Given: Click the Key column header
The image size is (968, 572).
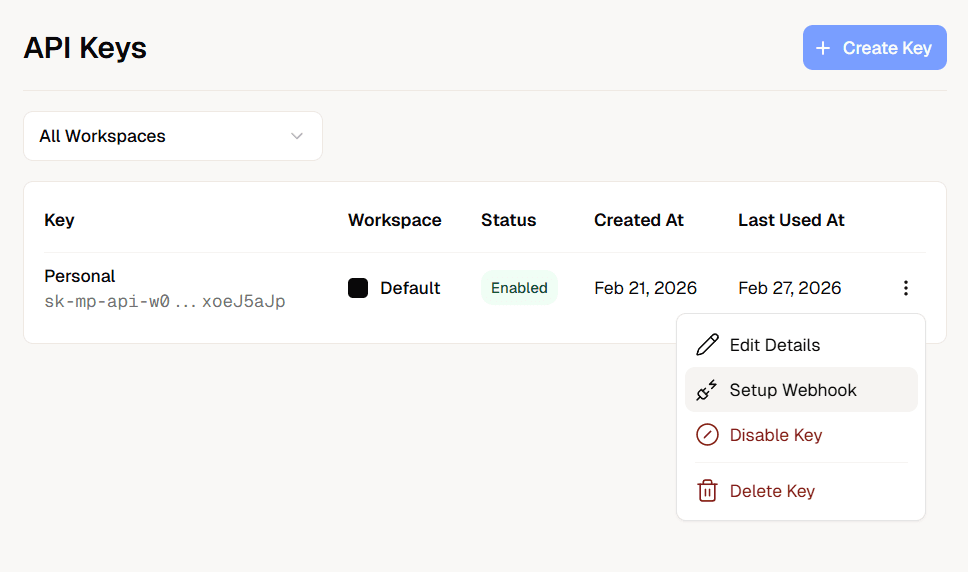Looking at the screenshot, I should coord(59,220).
